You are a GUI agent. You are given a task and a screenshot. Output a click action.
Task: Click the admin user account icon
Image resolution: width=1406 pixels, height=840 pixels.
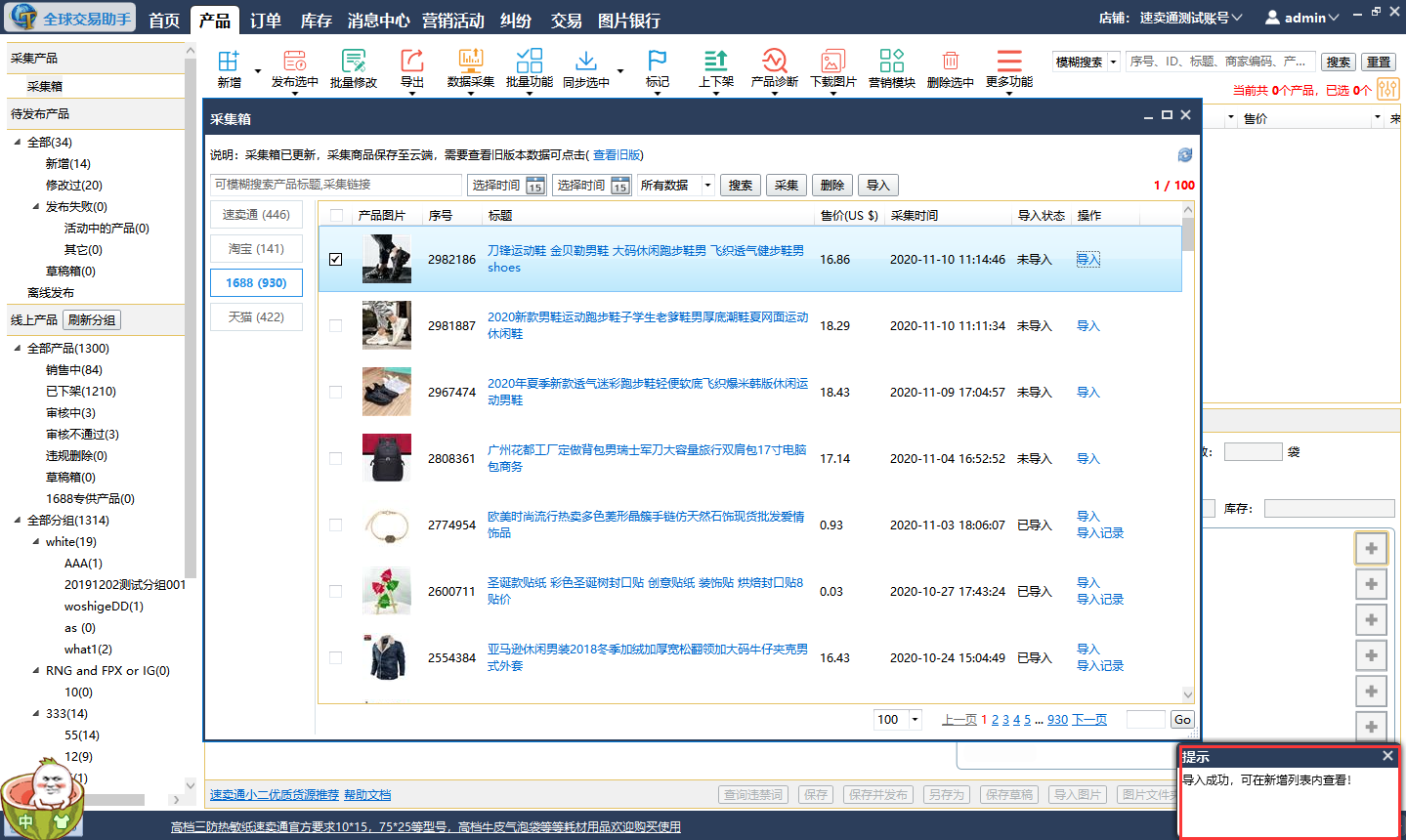pyautogui.click(x=1272, y=18)
